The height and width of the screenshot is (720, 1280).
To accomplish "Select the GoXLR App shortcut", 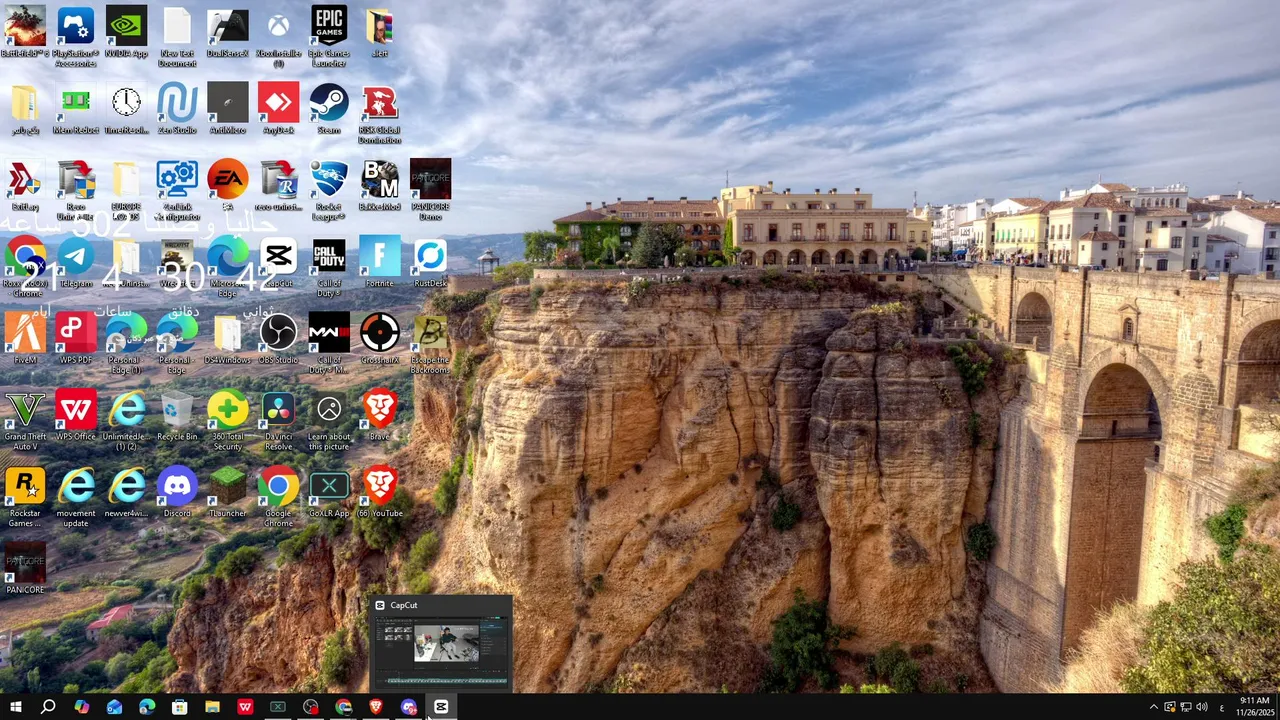I will [x=329, y=493].
